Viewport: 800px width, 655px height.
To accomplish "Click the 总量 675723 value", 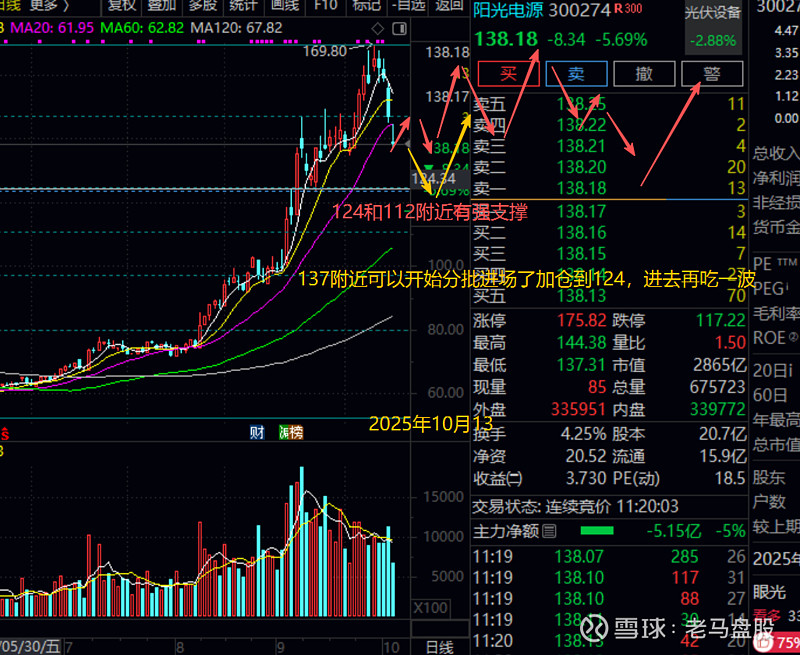I will coord(717,387).
